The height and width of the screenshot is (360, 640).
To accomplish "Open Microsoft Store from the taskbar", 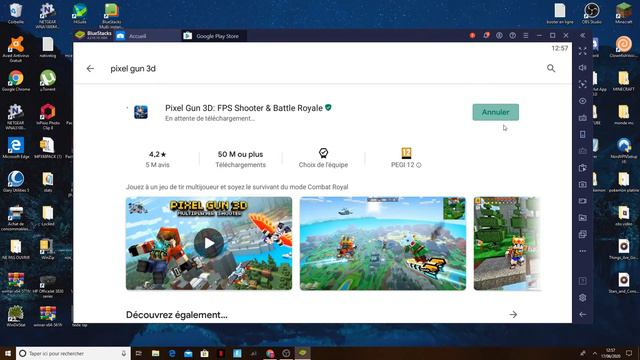I will point(204,353).
